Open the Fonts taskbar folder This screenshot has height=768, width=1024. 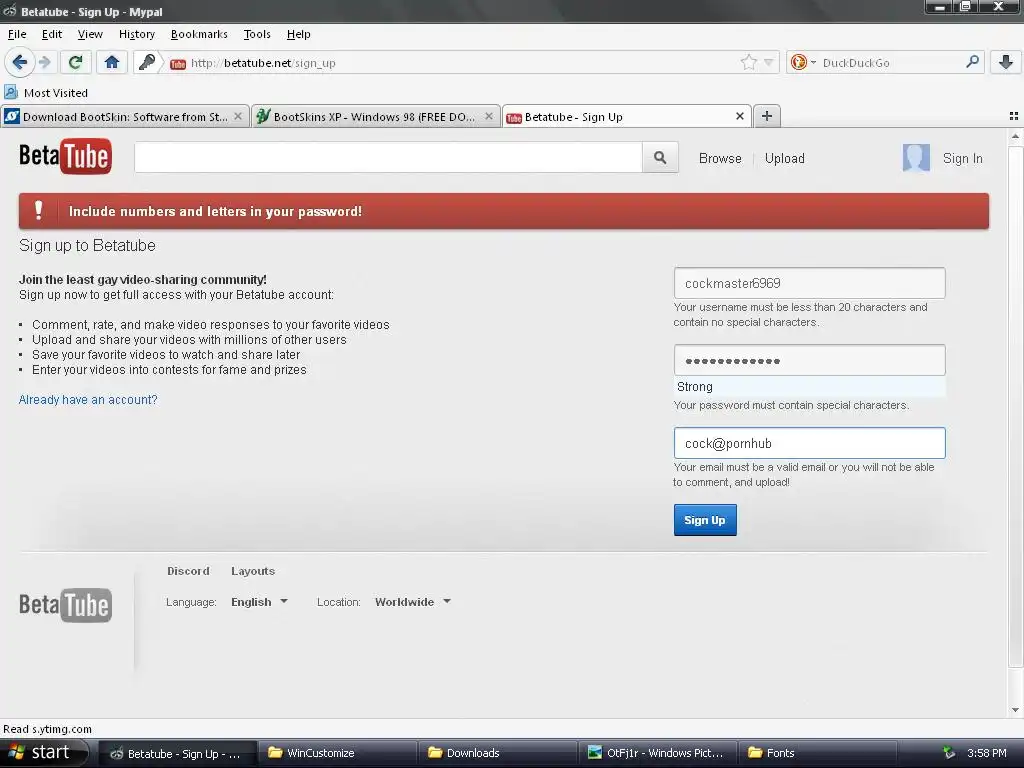coord(816,753)
